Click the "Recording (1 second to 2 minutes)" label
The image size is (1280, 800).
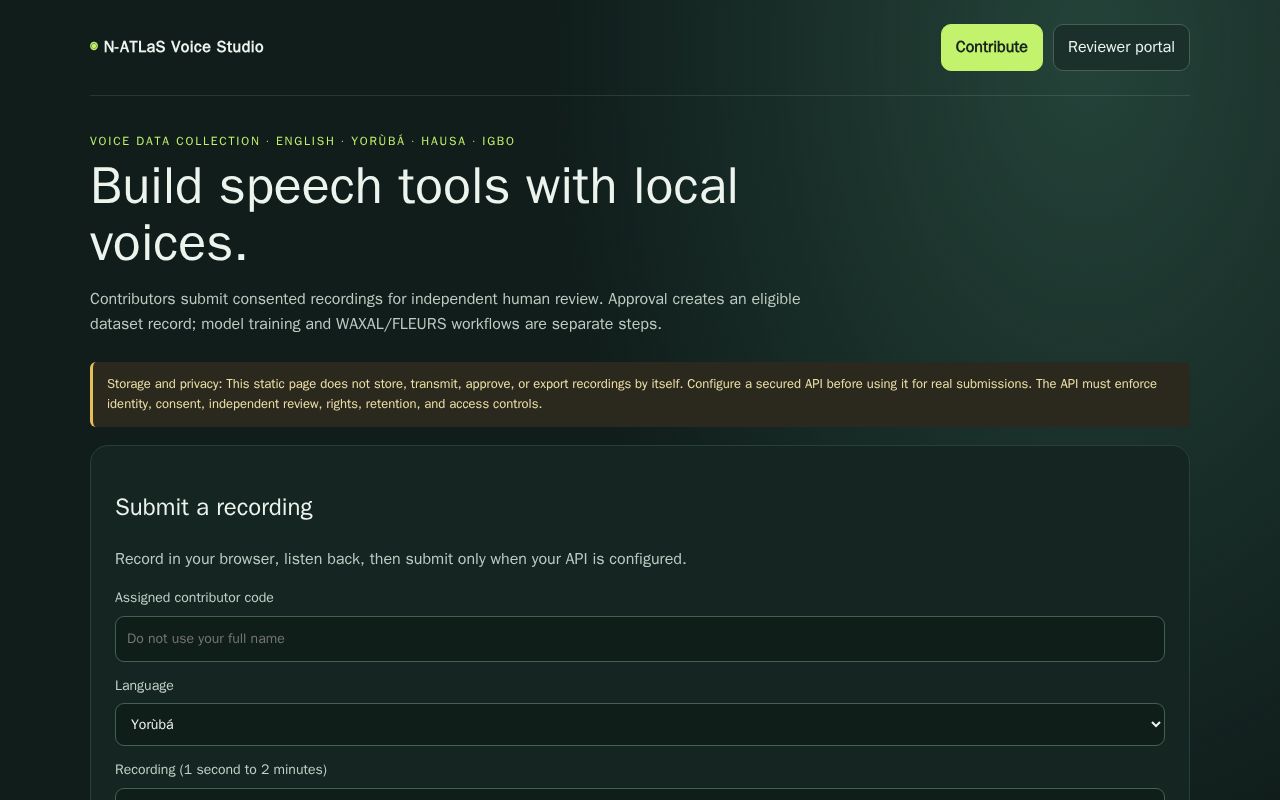click(x=221, y=770)
